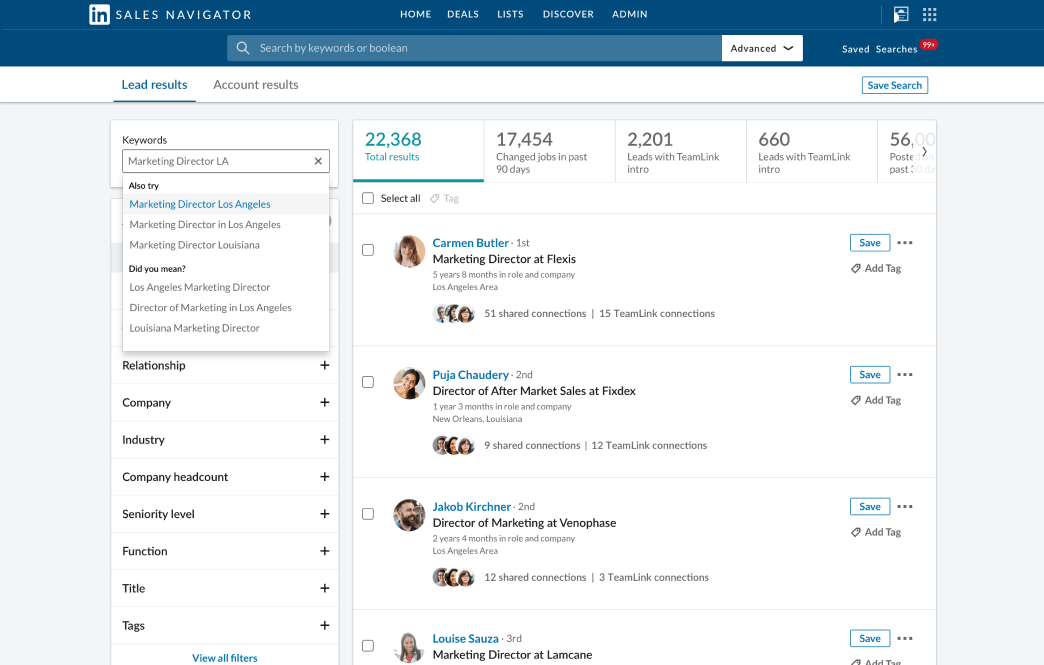Click the Save Search button
1044x665 pixels.
point(894,85)
